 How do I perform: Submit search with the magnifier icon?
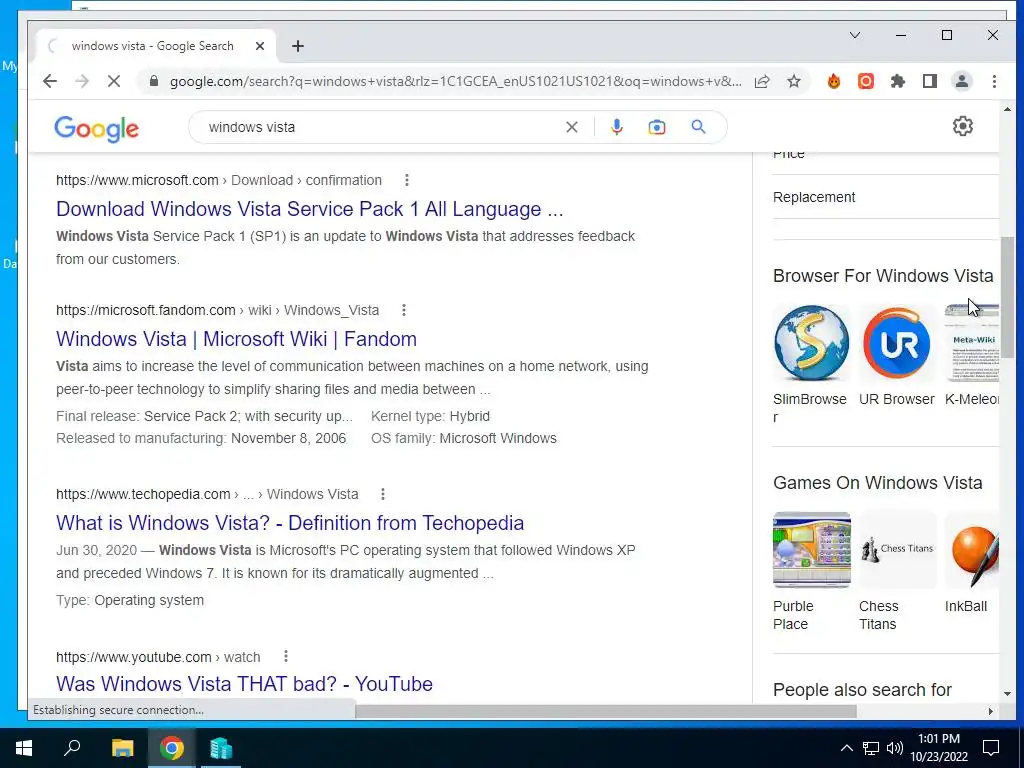698,127
